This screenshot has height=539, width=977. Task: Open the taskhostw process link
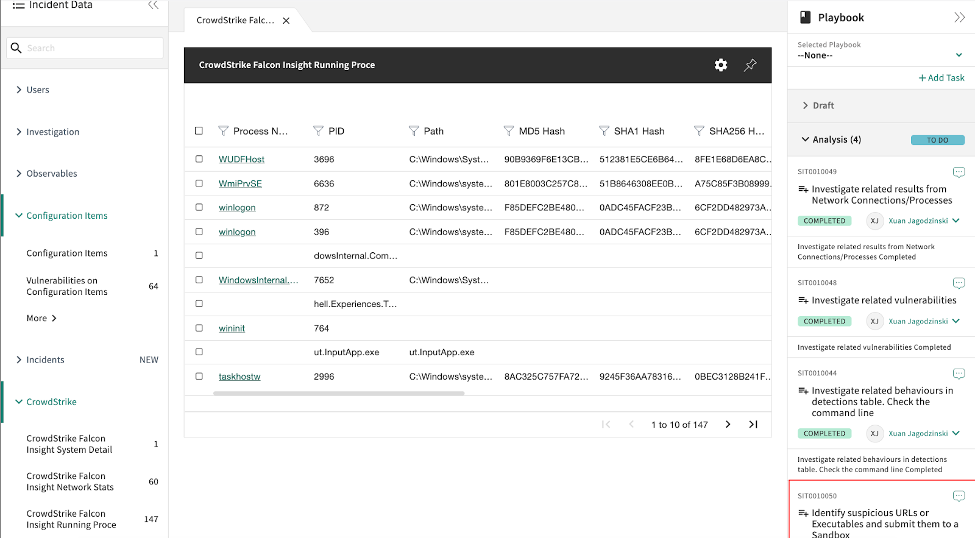(x=239, y=377)
